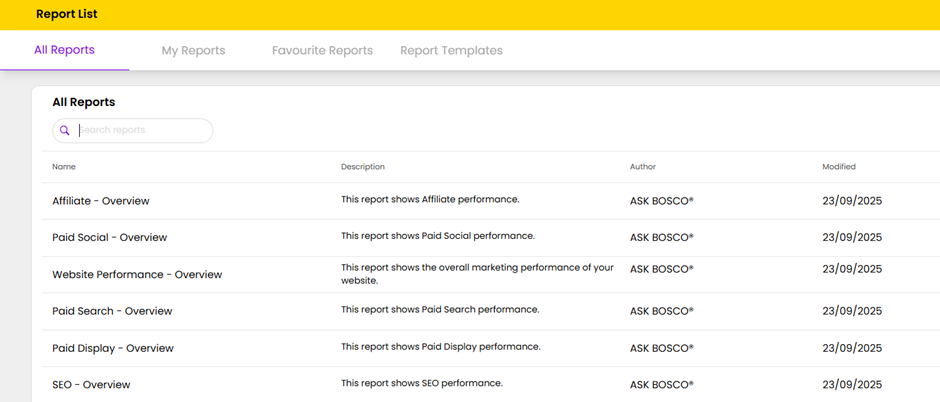
Task: Select the Paid Search - Overview report
Action: point(112,311)
